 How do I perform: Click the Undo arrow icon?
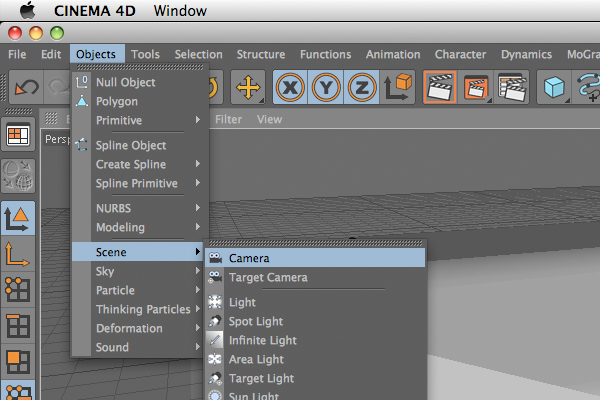26,87
